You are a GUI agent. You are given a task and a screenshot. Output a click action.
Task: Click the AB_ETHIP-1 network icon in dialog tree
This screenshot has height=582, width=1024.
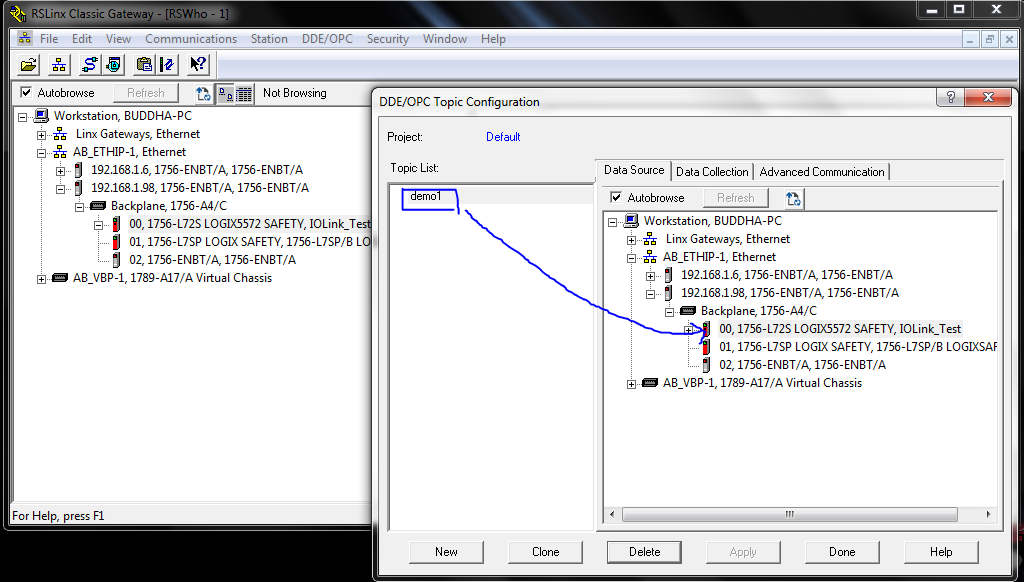pyautogui.click(x=650, y=257)
